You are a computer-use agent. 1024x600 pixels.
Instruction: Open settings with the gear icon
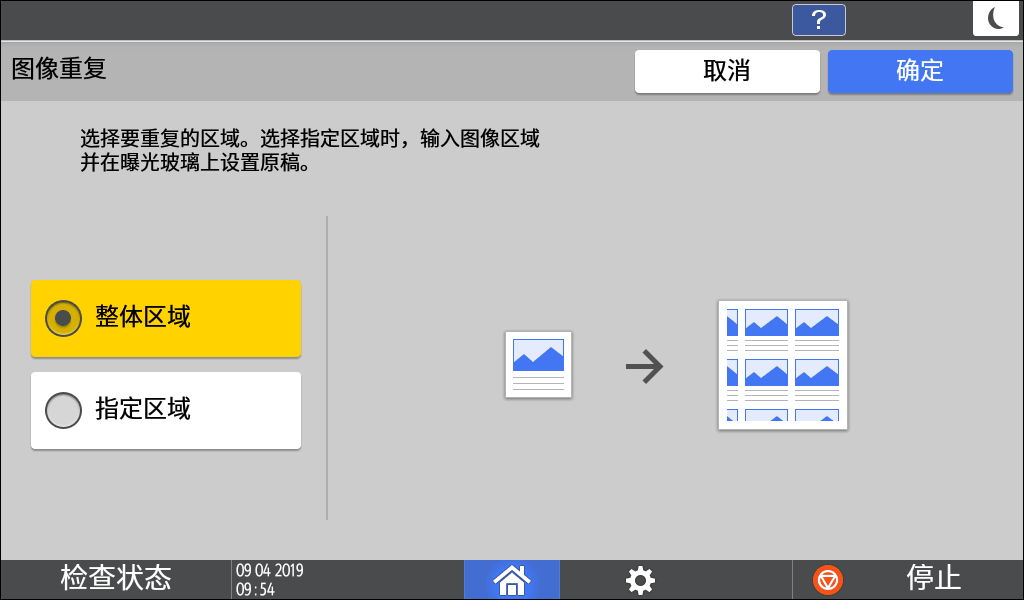point(639,578)
